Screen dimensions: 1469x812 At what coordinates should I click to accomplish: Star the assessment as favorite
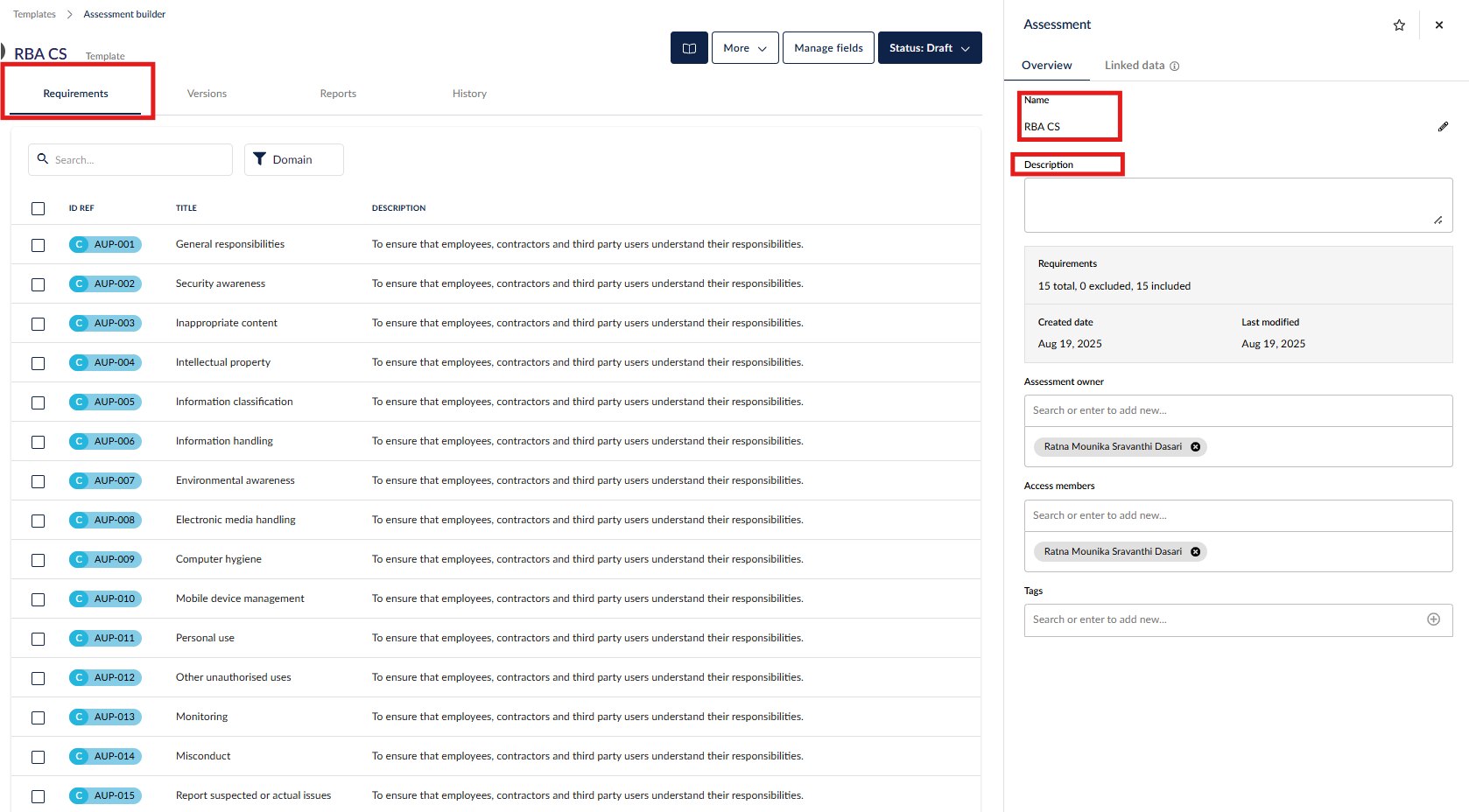point(1399,25)
